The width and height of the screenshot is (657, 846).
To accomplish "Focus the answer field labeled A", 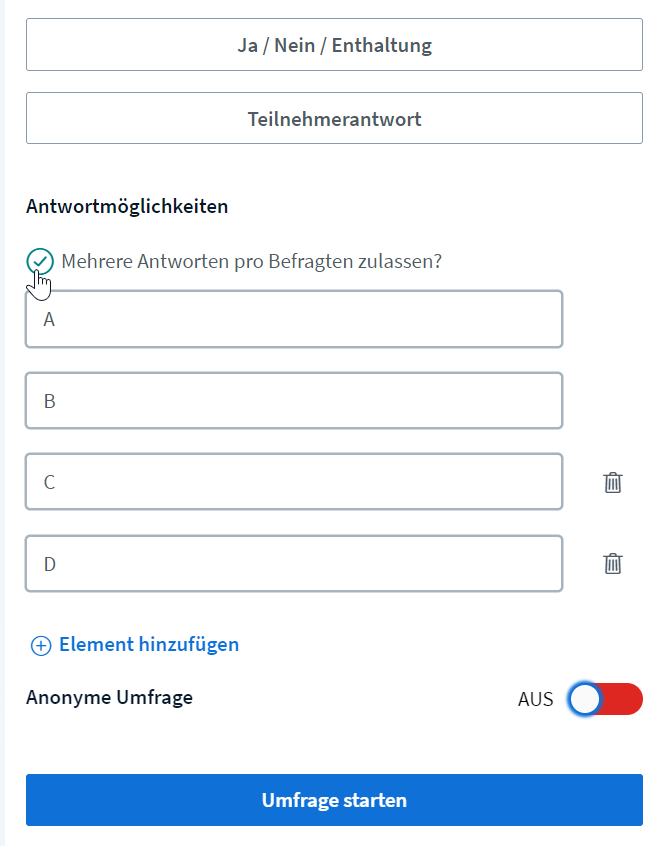I will pos(294,319).
